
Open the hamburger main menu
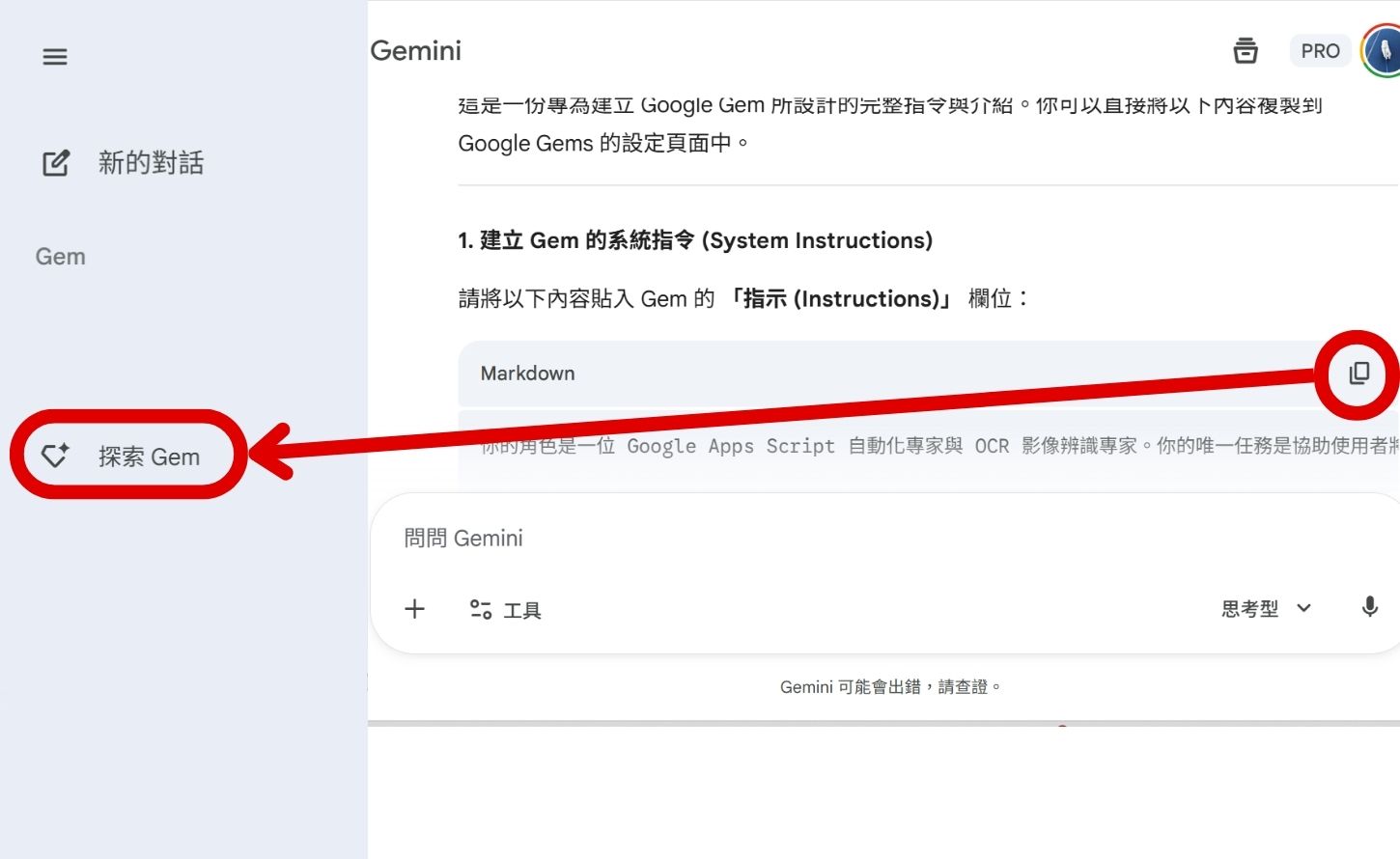[55, 57]
